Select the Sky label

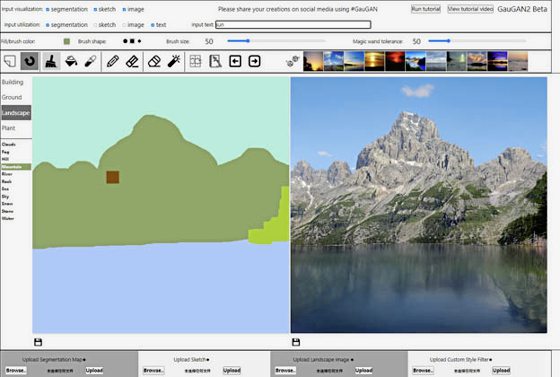[x=5, y=196]
